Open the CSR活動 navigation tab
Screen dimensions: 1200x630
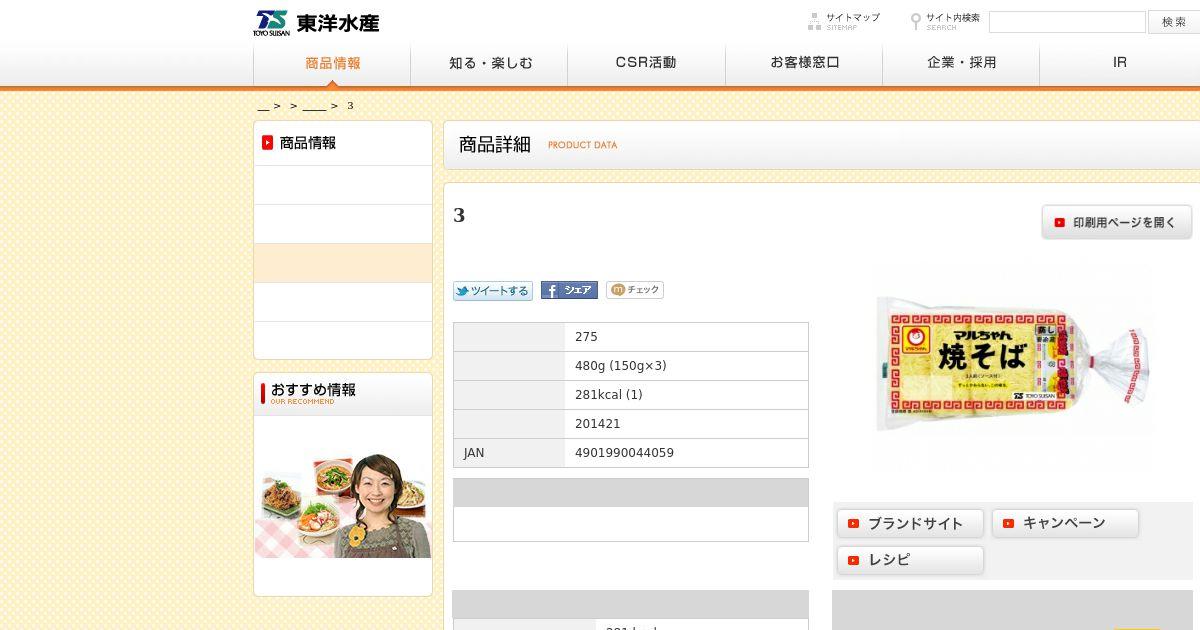[646, 63]
